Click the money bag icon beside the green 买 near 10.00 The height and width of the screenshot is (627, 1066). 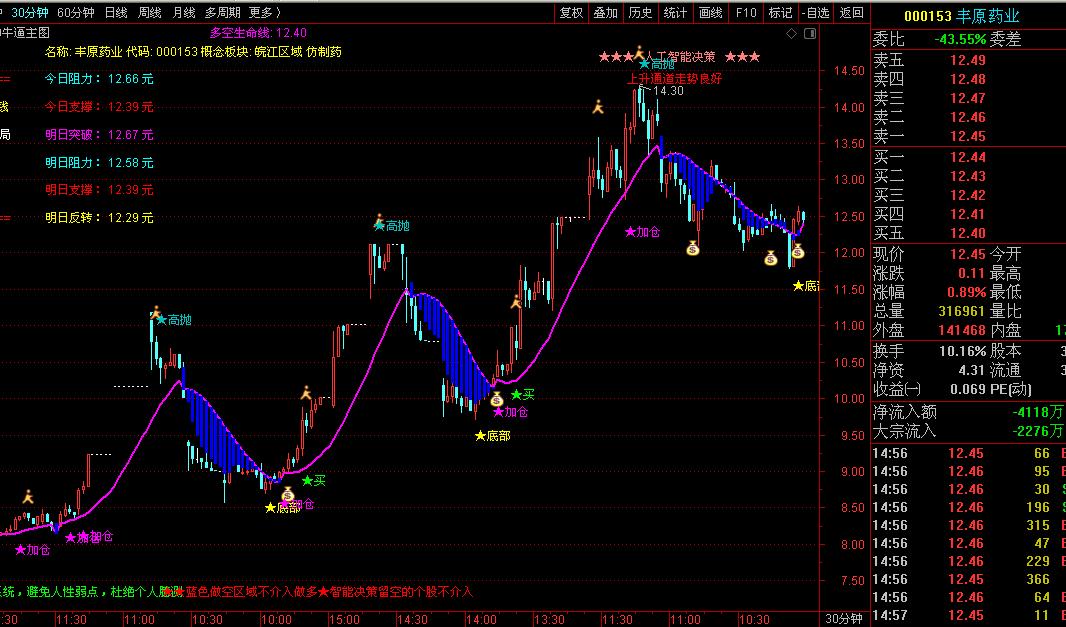[497, 399]
